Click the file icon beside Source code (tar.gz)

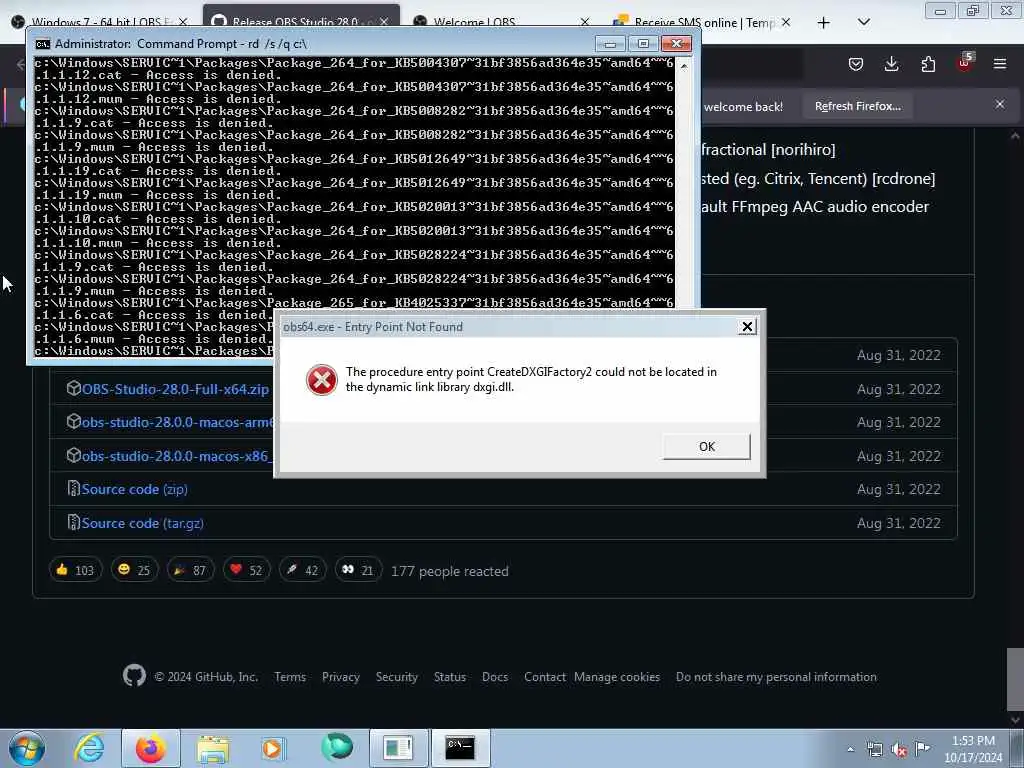tap(73, 522)
